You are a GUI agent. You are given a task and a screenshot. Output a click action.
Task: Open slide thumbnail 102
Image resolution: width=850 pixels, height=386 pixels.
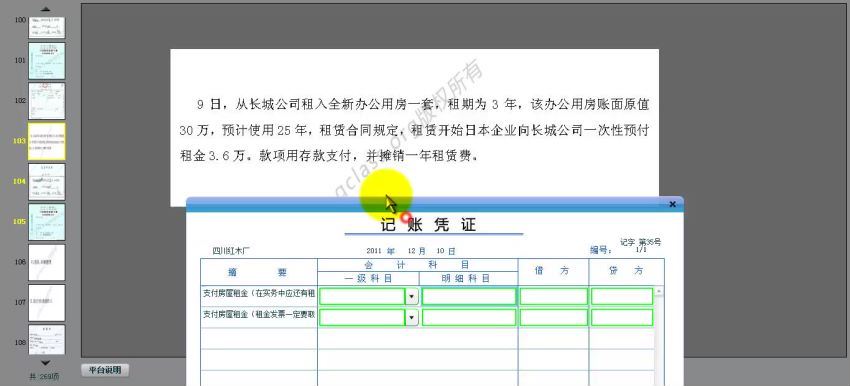point(47,101)
